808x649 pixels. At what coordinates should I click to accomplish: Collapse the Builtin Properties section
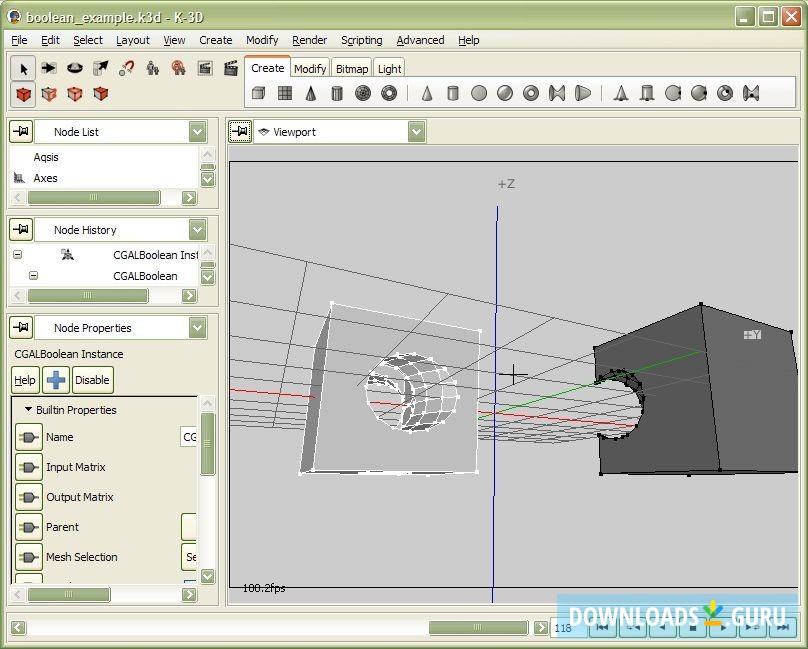click(28, 410)
